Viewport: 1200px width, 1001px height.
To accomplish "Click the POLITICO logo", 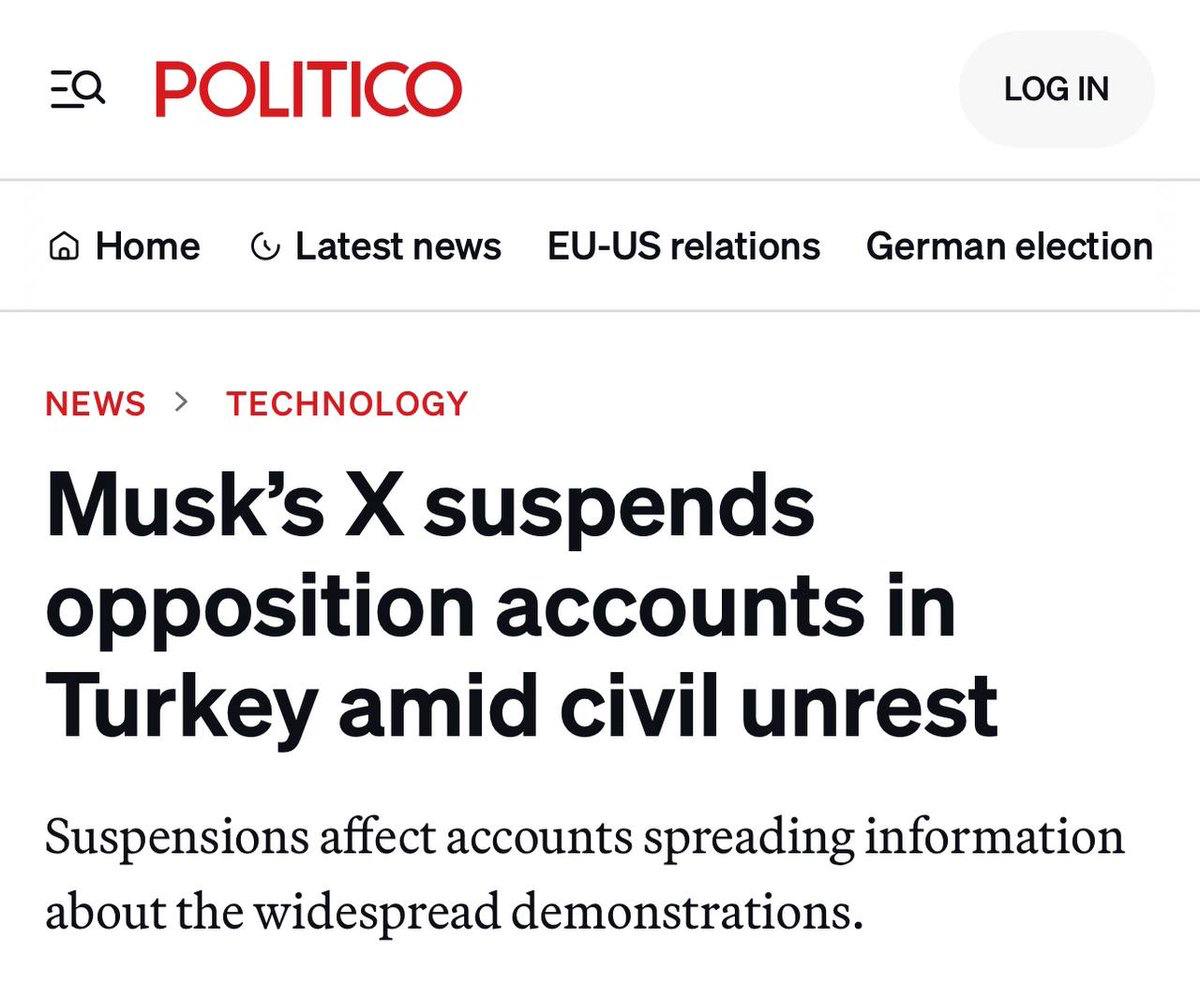I will point(308,89).
